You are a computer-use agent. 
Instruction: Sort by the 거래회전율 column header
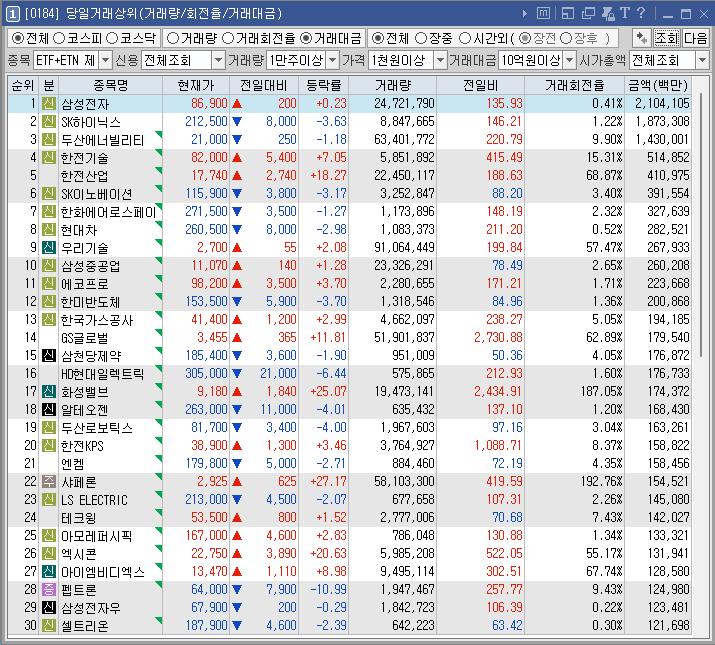coord(575,85)
